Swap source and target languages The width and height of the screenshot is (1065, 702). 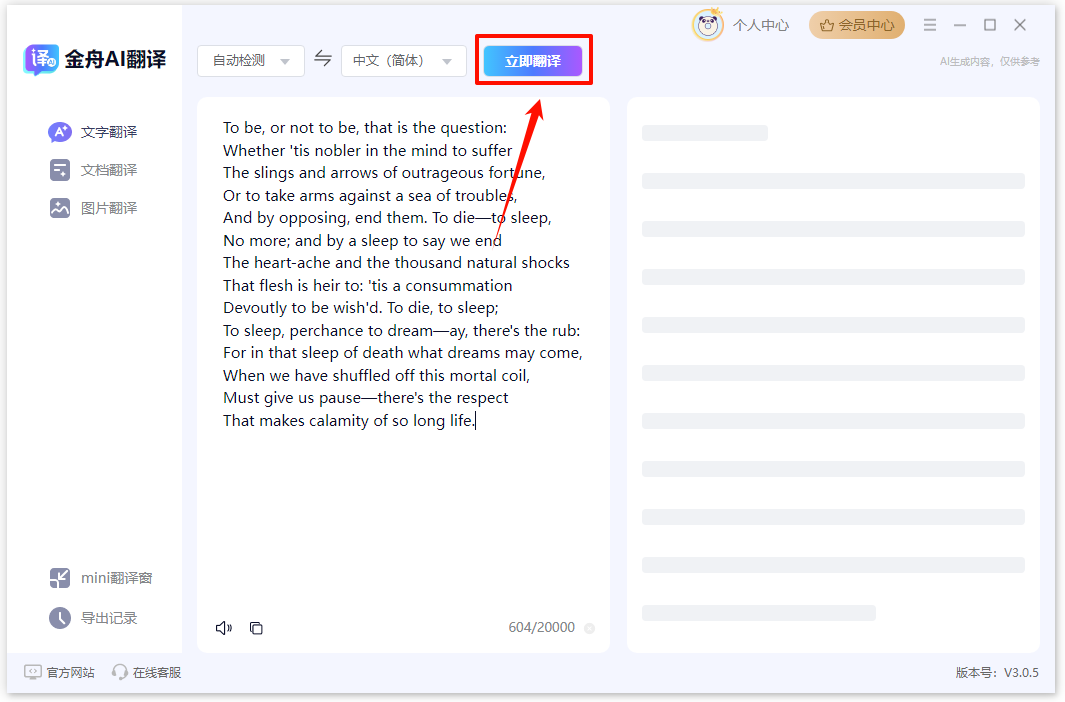323,59
